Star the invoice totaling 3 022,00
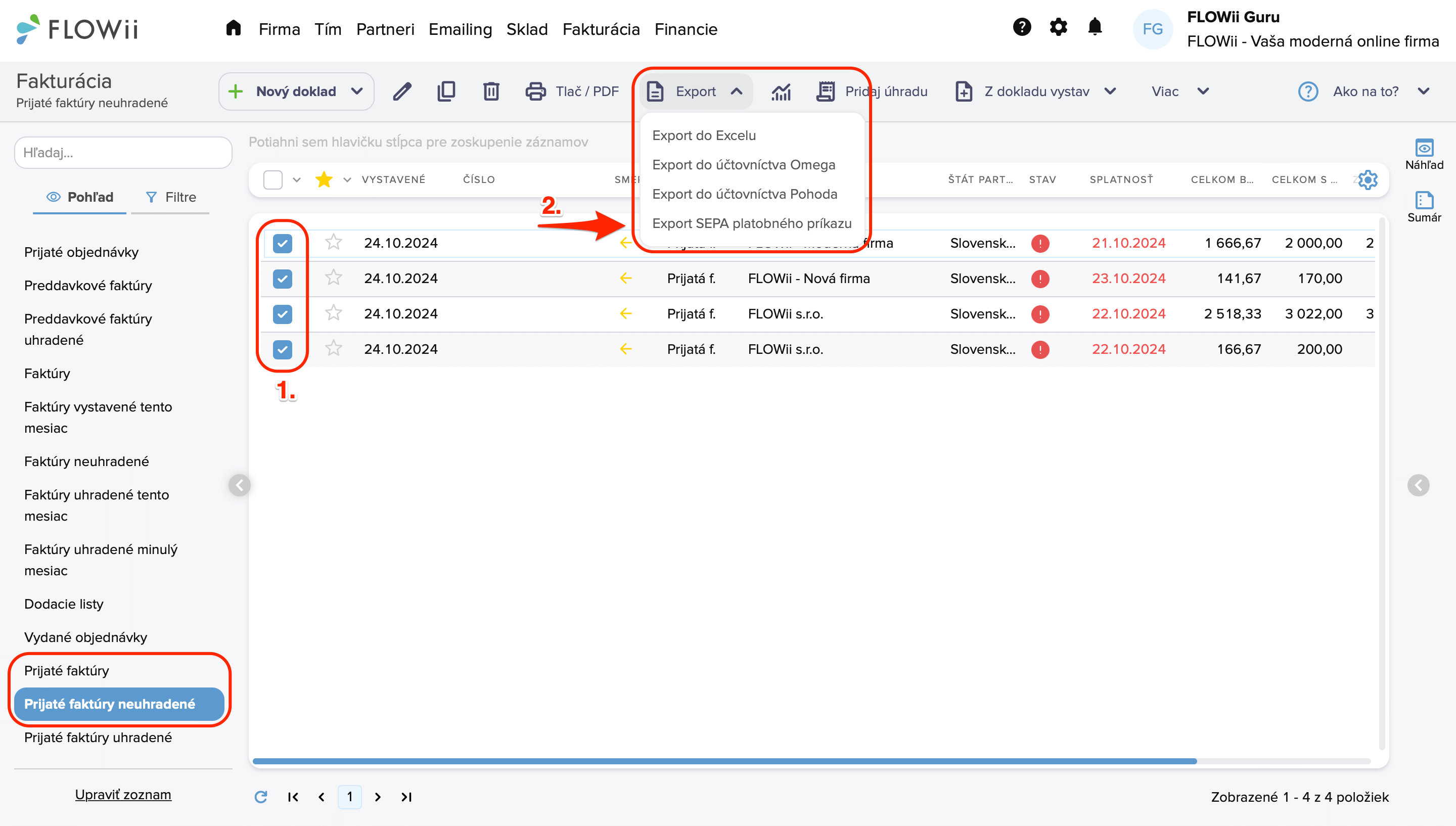The image size is (1456, 826). [x=334, y=313]
